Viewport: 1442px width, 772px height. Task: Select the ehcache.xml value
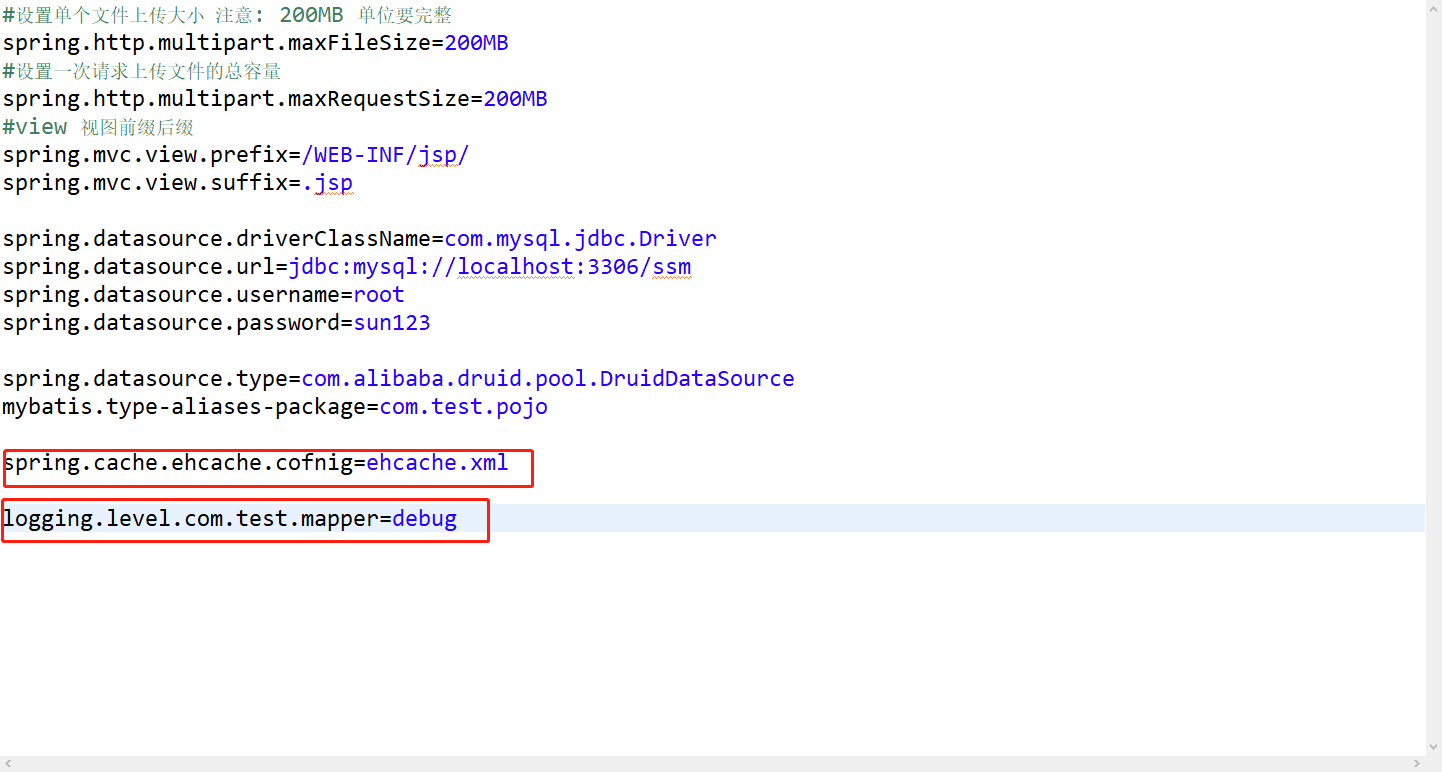(437, 463)
